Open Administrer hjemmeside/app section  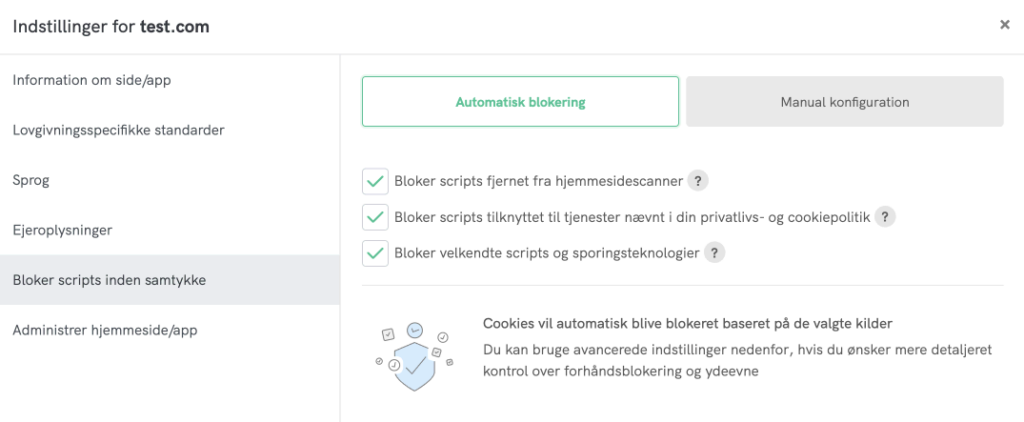coord(111,330)
